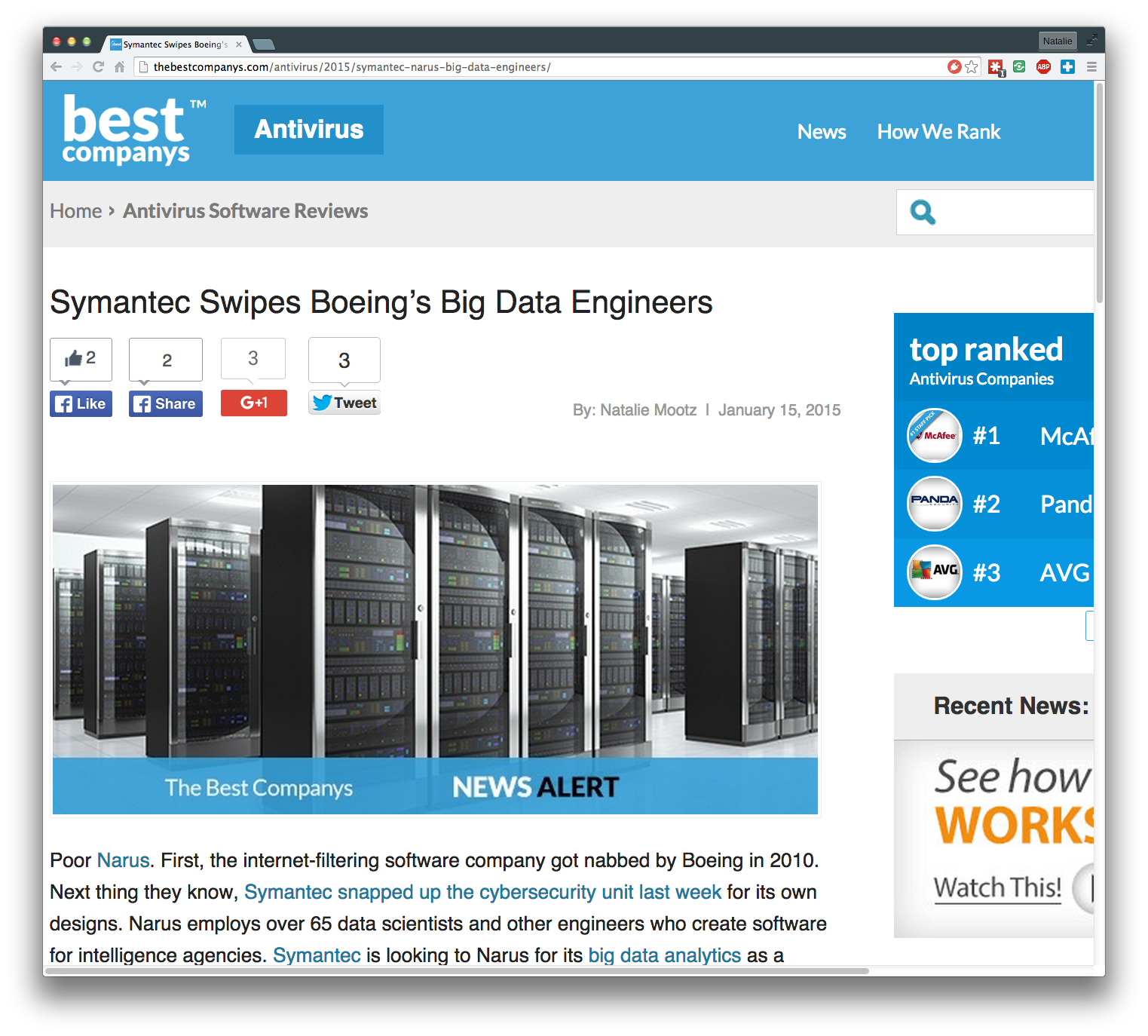This screenshot has height=1036, width=1148.
Task: Open the Chrome hamburger menu
Action: 1091,67
